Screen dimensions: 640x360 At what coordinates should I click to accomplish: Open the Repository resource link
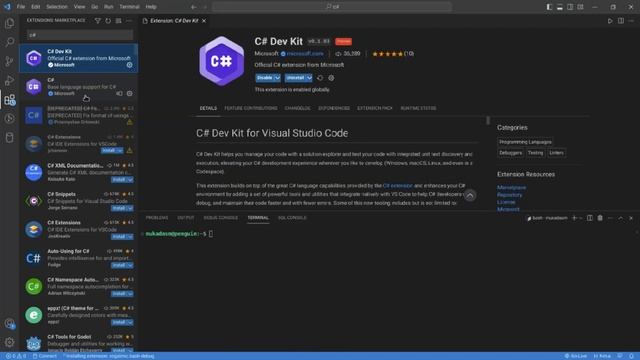point(509,195)
